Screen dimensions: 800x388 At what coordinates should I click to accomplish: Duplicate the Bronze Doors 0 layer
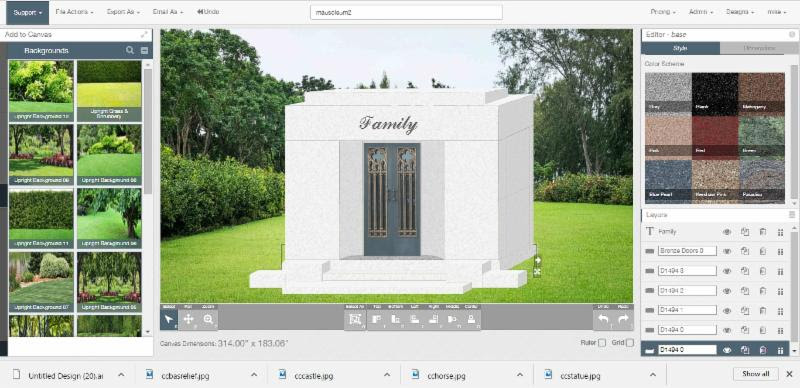[x=745, y=251]
